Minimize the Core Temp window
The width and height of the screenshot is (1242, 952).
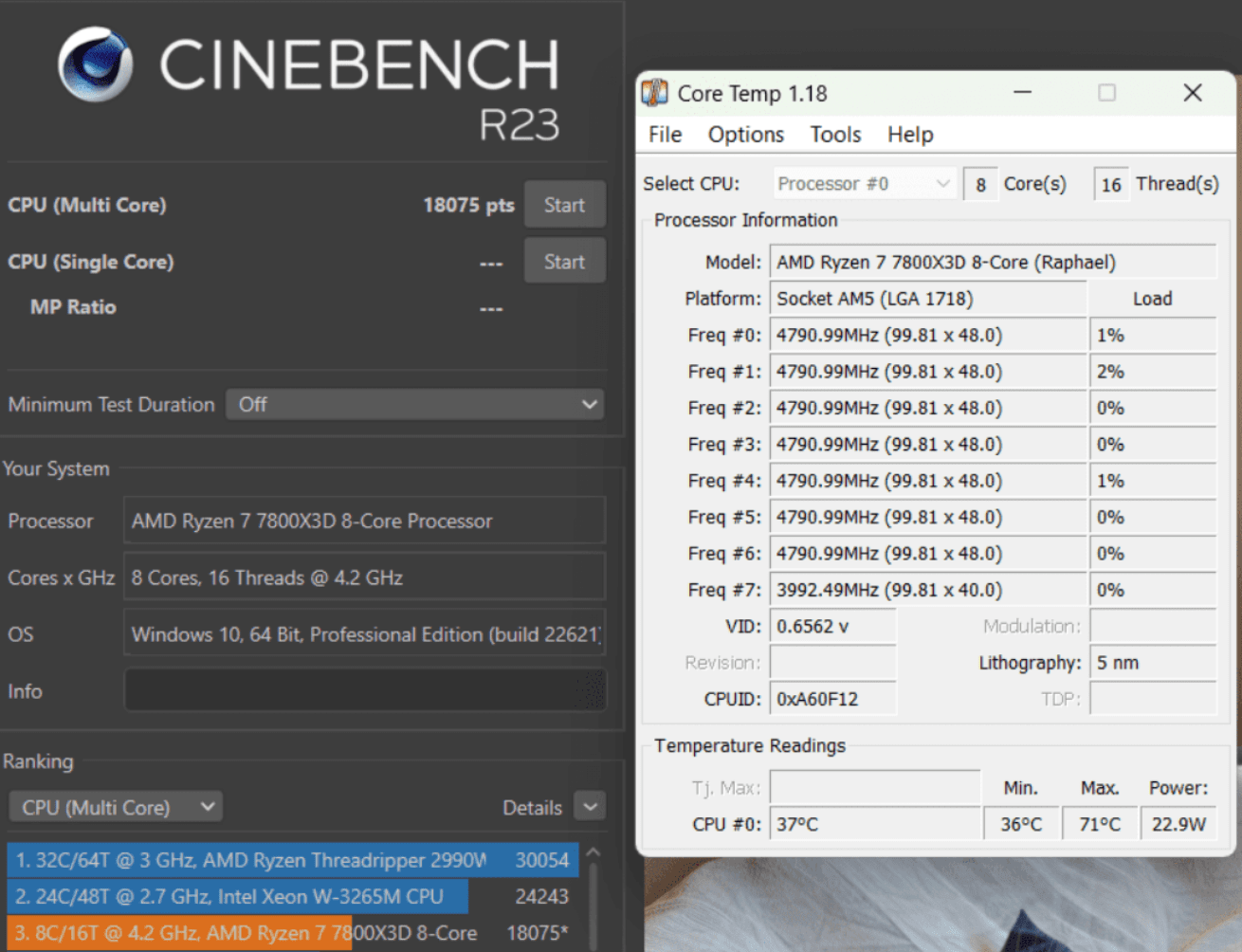pyautogui.click(x=1022, y=93)
